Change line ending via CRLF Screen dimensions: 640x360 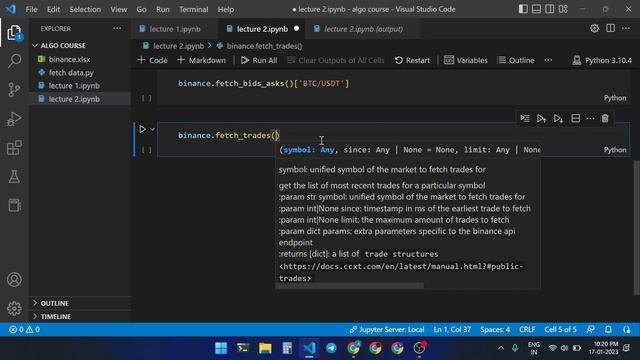tap(527, 329)
